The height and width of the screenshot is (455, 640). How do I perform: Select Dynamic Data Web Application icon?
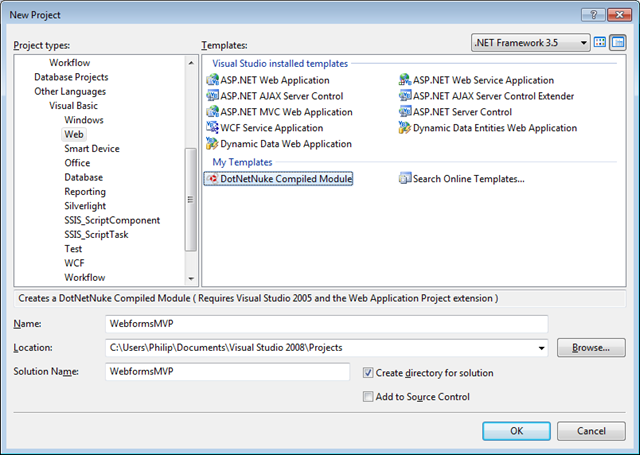[213, 144]
